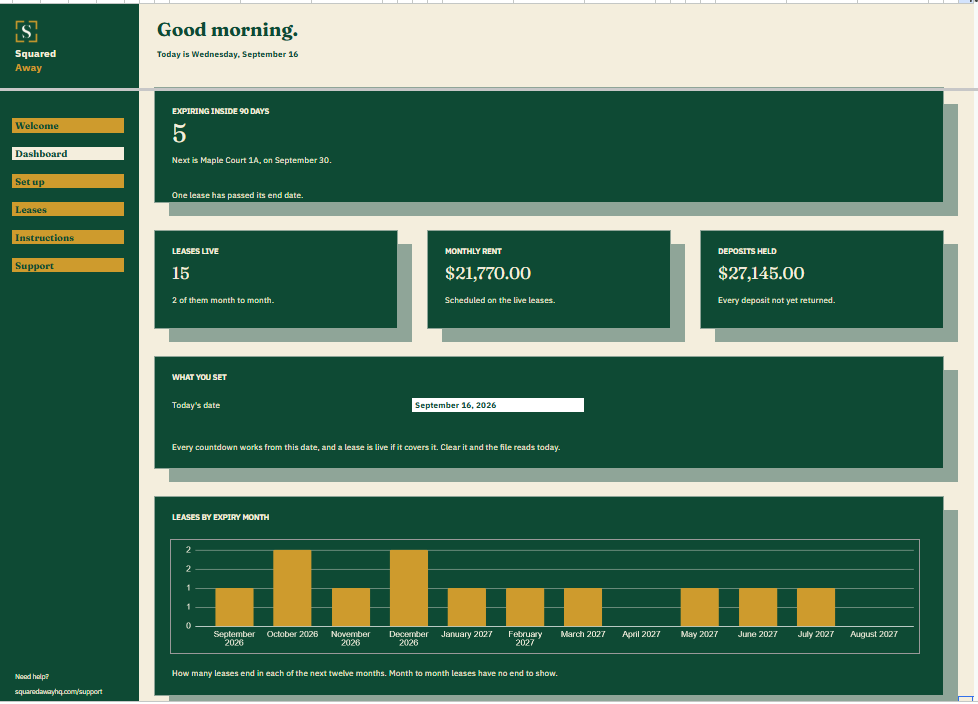Click 'Today is Wednesday, September 16' text
The image size is (978, 704).
coord(228,54)
